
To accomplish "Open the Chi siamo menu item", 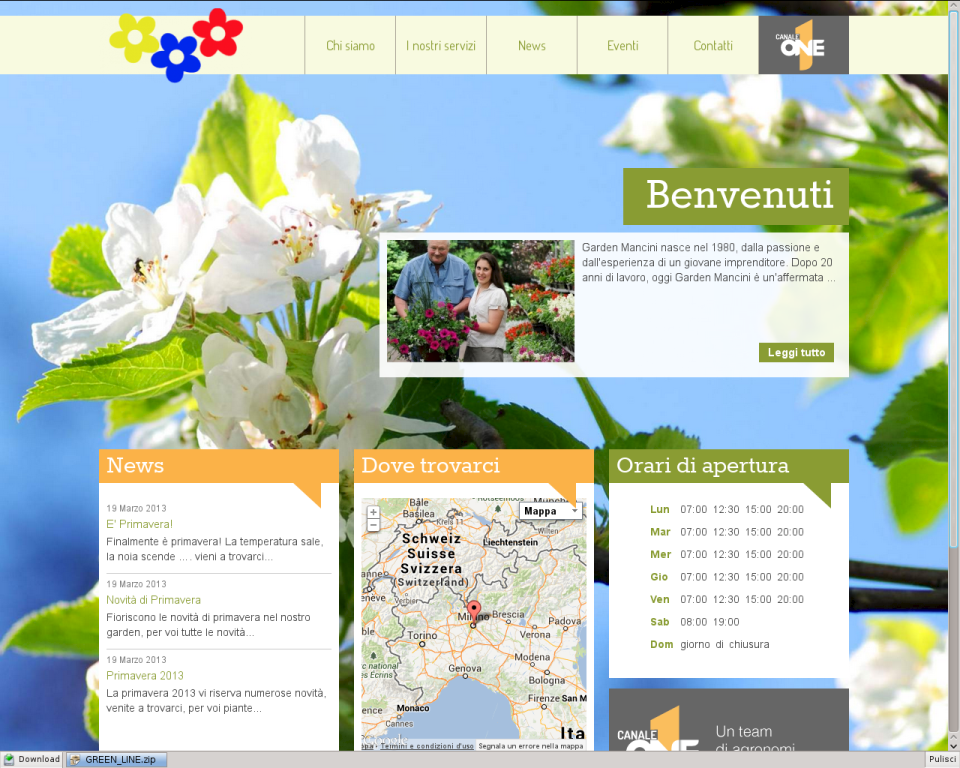I will pyautogui.click(x=350, y=46).
